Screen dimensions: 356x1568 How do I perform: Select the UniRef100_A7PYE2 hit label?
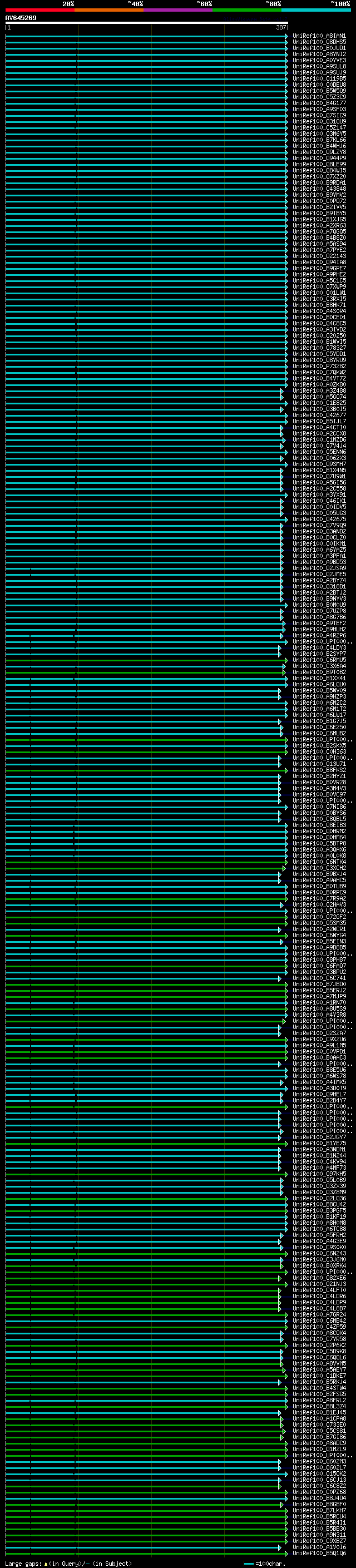(x=319, y=250)
